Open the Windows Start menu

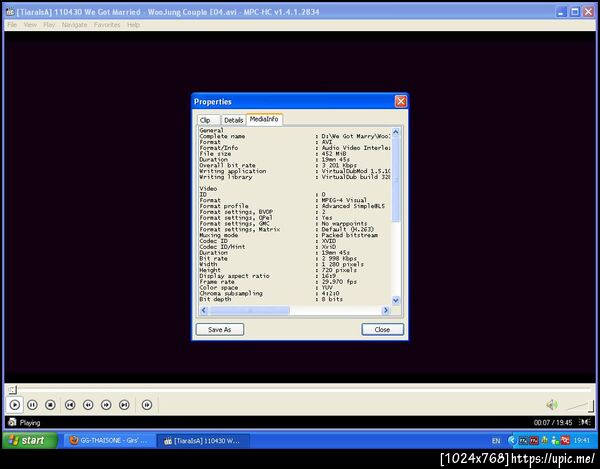point(30,440)
